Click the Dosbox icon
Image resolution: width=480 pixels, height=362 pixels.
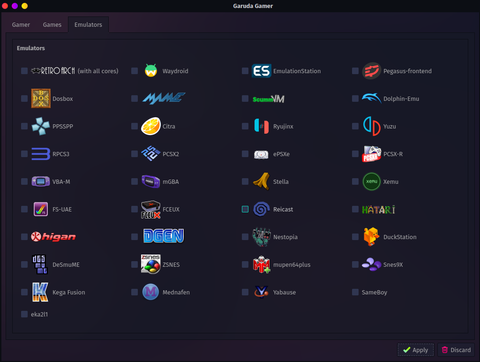[x=41, y=98]
